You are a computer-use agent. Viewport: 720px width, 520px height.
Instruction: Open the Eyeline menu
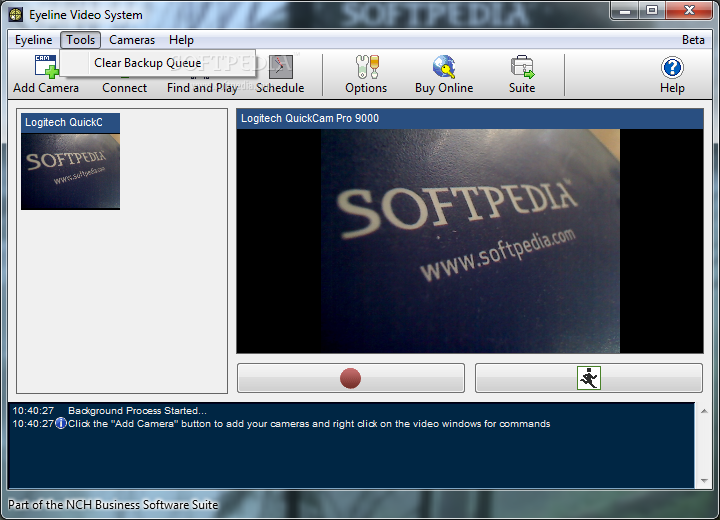tap(34, 40)
